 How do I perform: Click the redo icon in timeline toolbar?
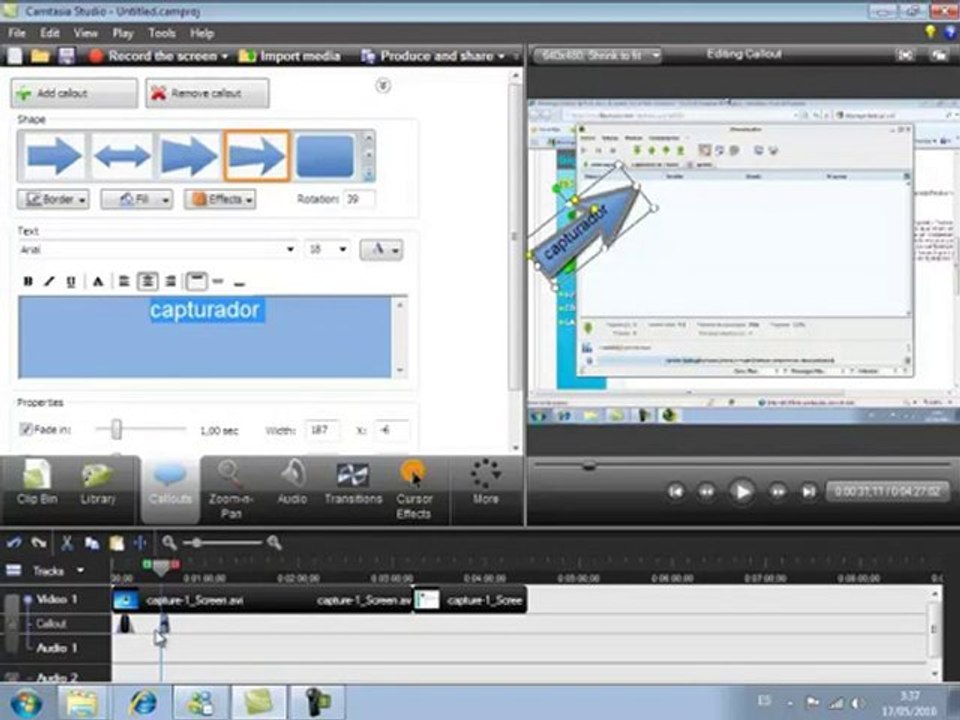(x=39, y=543)
